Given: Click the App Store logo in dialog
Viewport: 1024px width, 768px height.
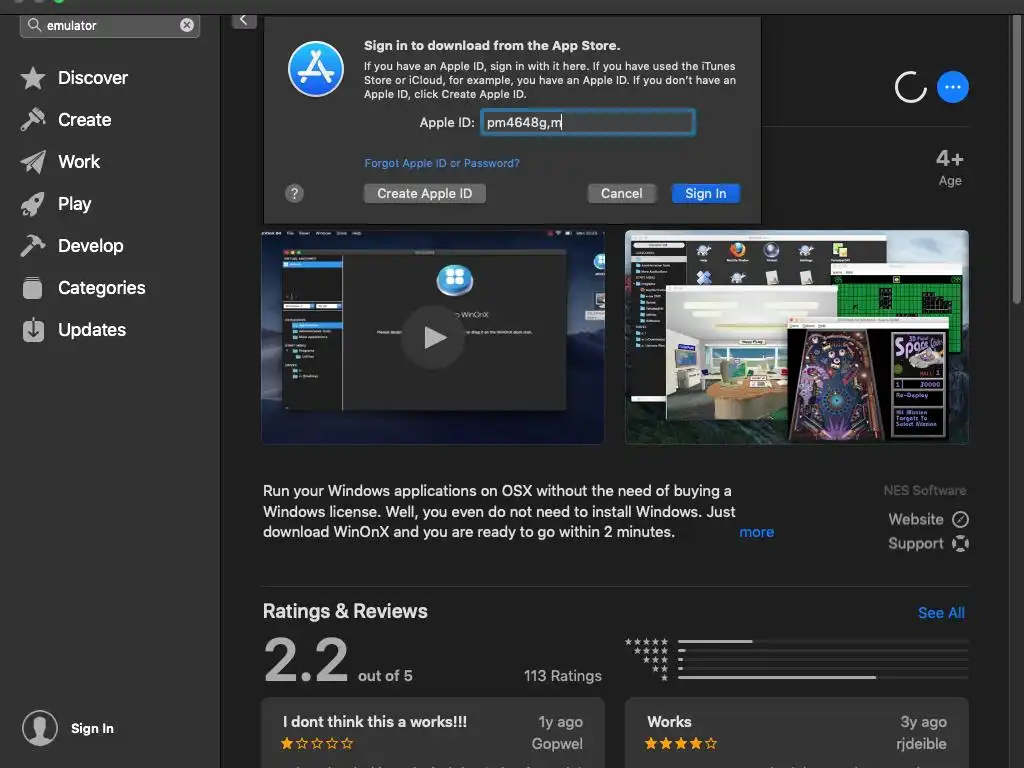Looking at the screenshot, I should click(x=316, y=69).
